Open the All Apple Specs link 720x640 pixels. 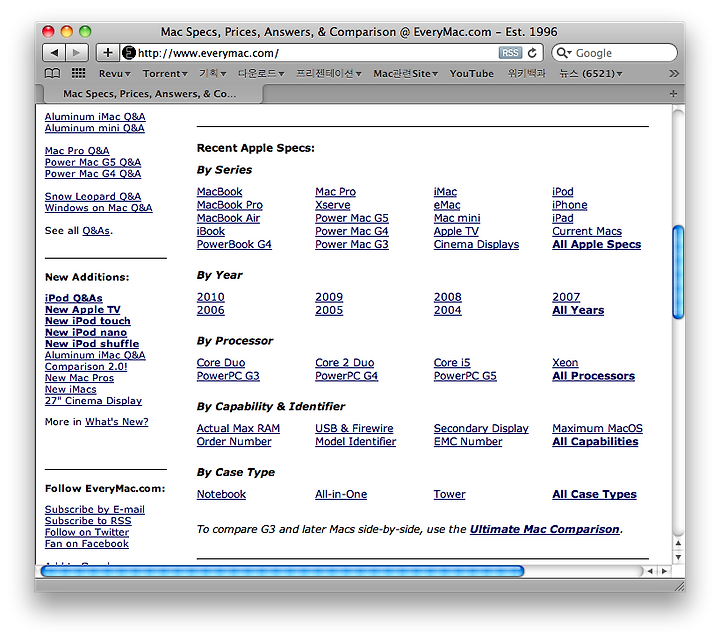click(596, 244)
